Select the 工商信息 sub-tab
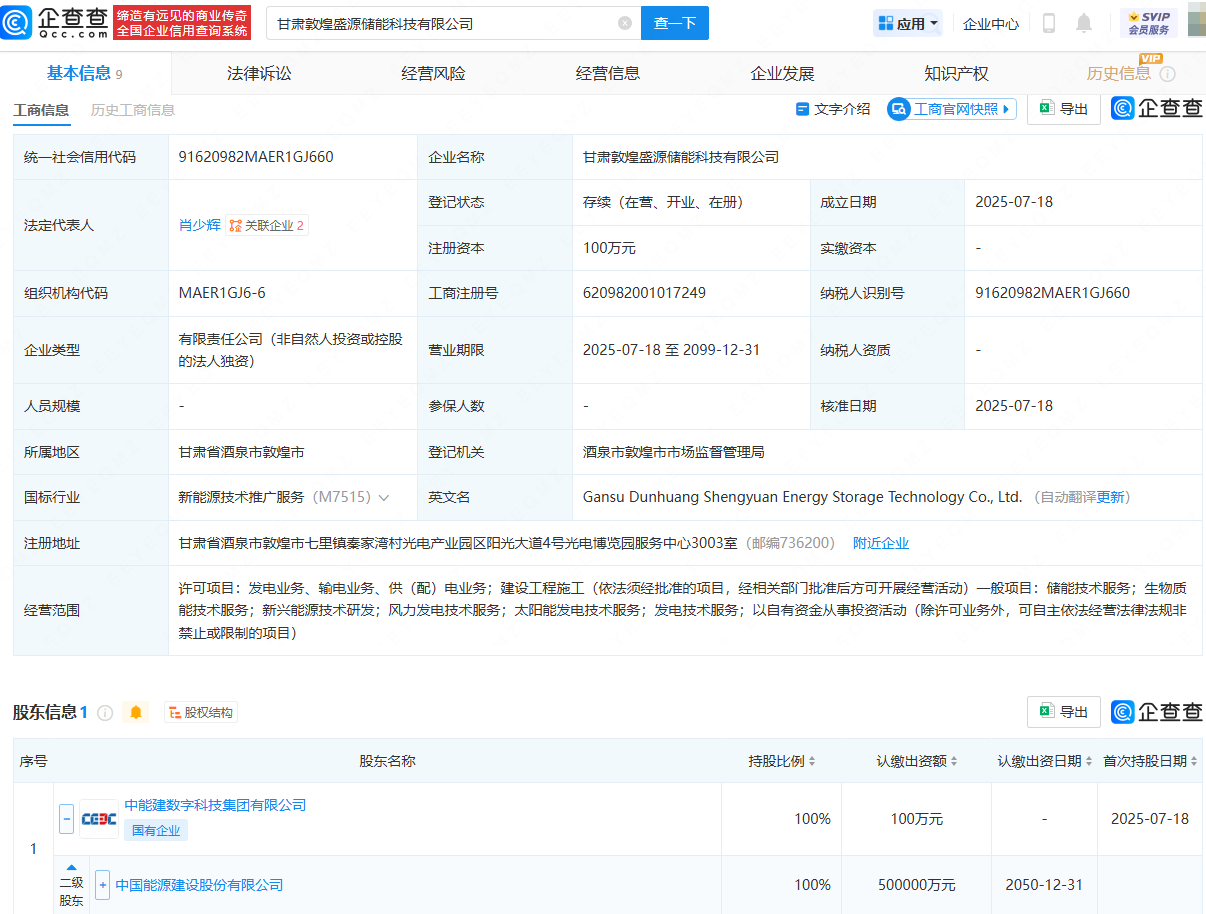The image size is (1206, 914). (41, 110)
